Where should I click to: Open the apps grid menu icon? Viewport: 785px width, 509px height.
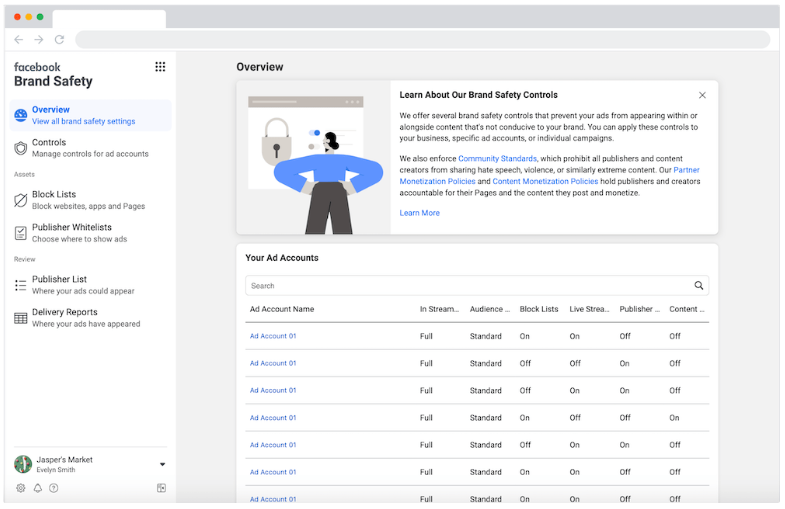coord(160,67)
